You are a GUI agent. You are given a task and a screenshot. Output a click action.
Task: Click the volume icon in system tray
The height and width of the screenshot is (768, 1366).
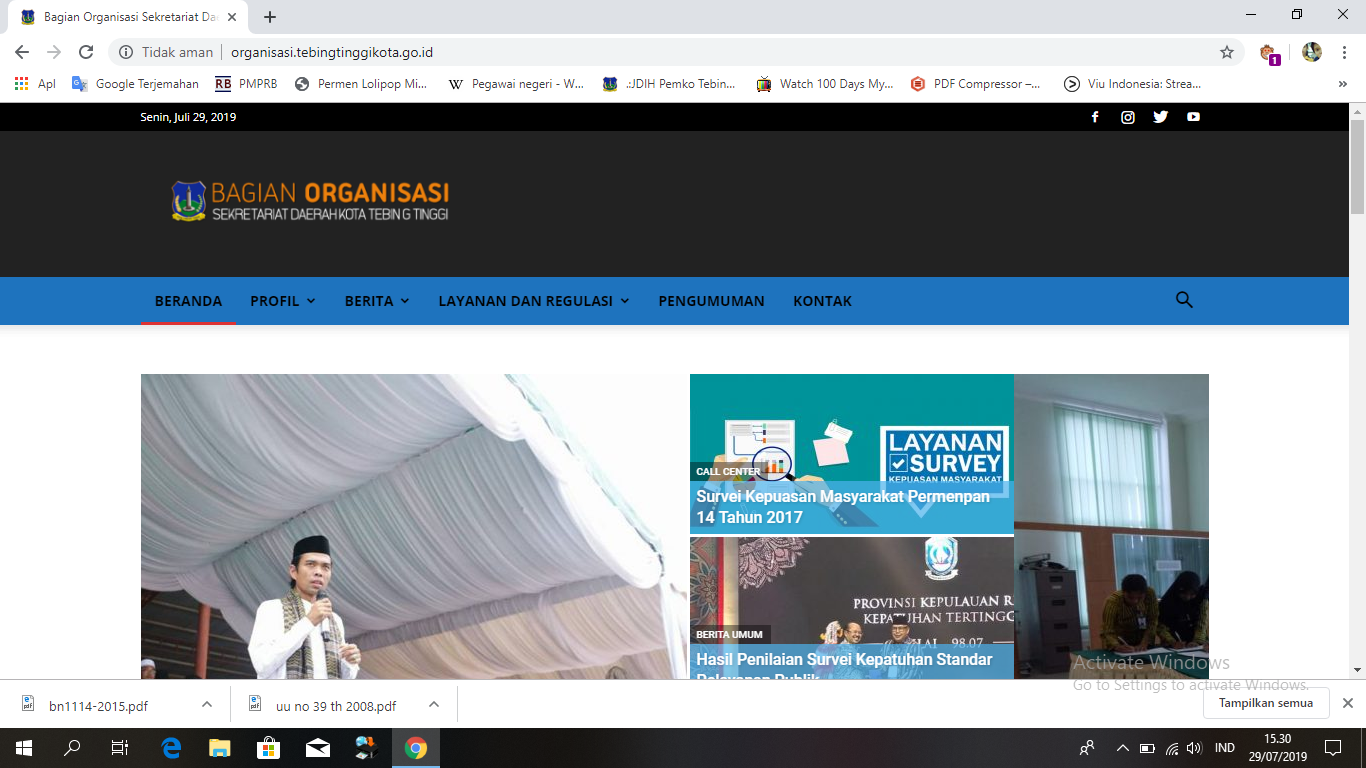pos(1193,748)
